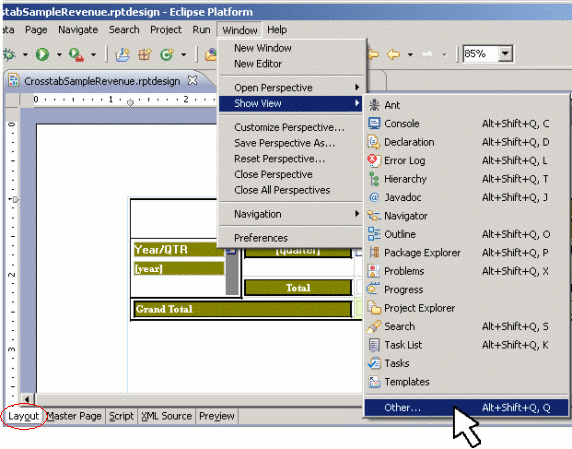
Task: Open the Page menu
Action: (36, 30)
